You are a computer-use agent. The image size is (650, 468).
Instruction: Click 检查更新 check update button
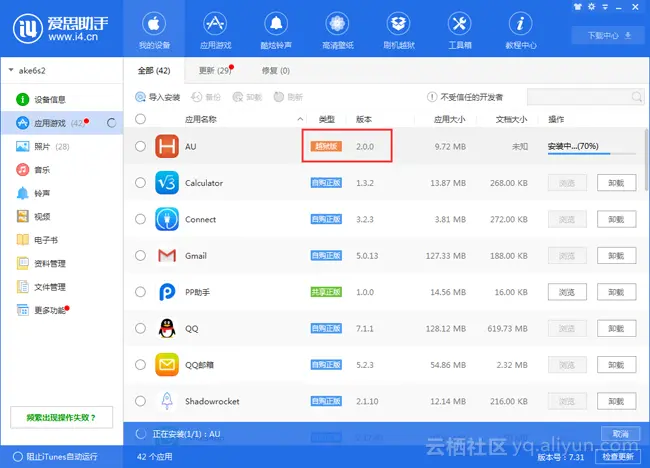[x=618, y=456]
